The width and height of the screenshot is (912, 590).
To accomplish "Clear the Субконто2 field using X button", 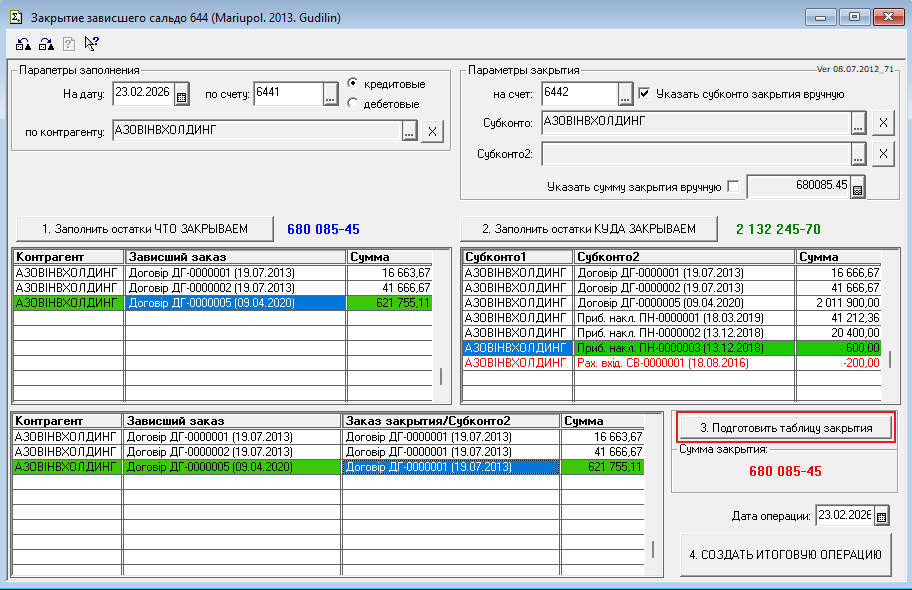I will (882, 154).
